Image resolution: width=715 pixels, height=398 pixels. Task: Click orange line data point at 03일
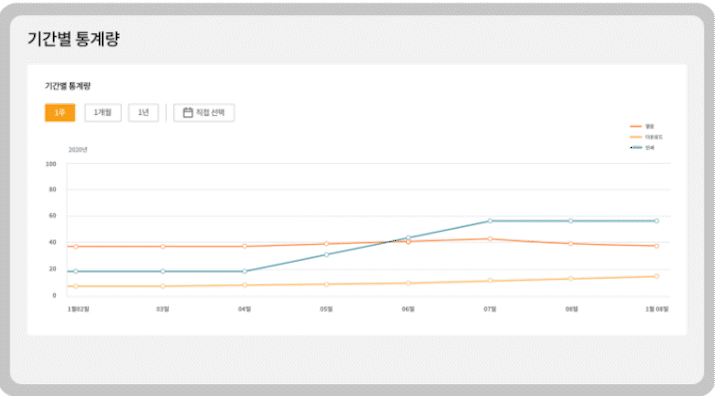tap(163, 247)
